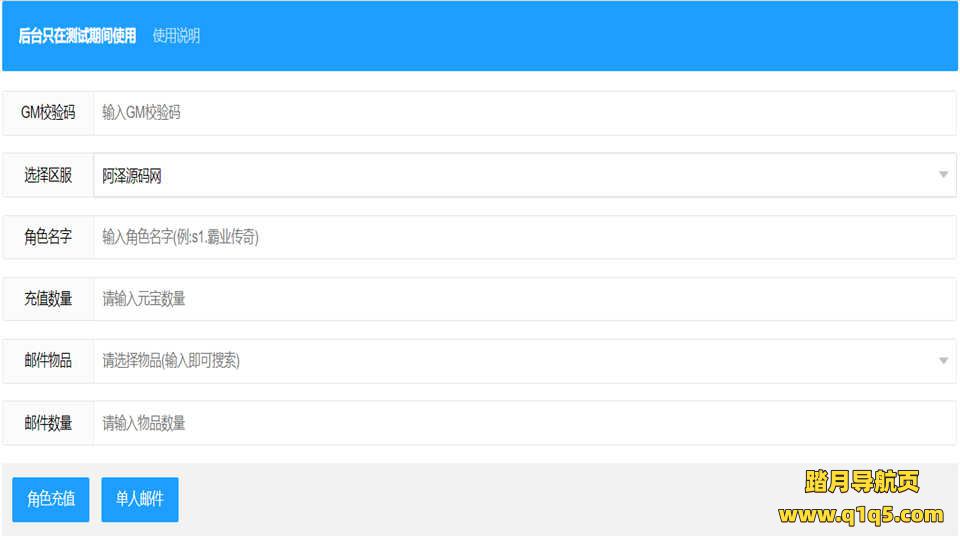960x540 pixels.
Task: Click the GM校验码 field label
Action: (x=48, y=113)
